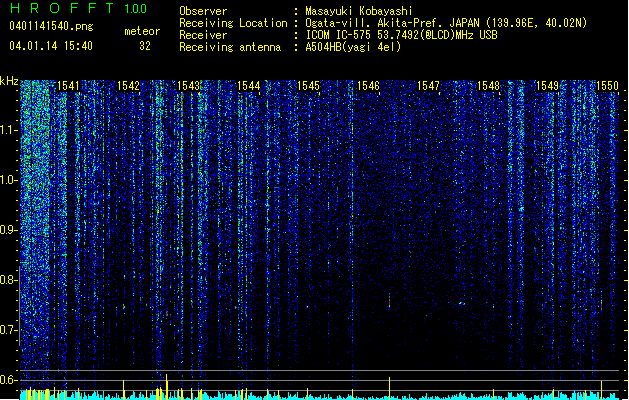Click the 0.9 kHz axis label

coord(9,230)
